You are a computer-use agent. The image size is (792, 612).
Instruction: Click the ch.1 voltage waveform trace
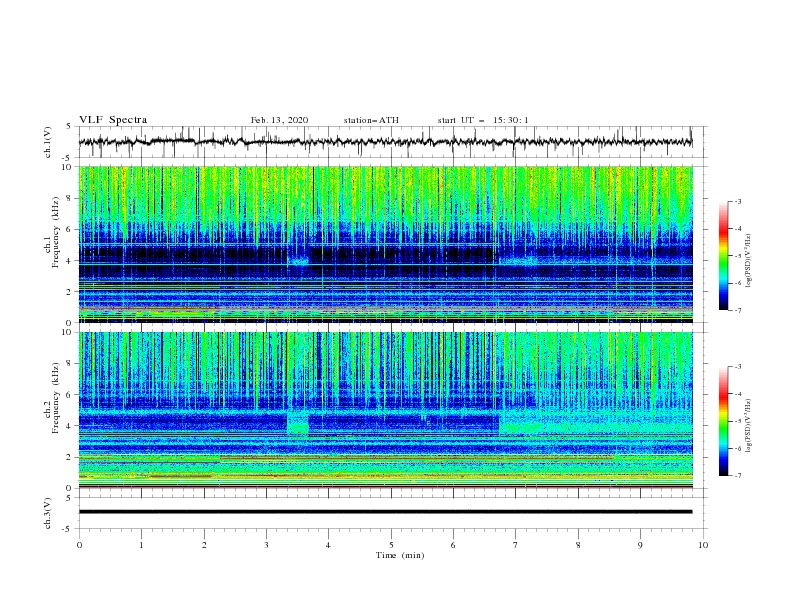pyautogui.click(x=385, y=142)
